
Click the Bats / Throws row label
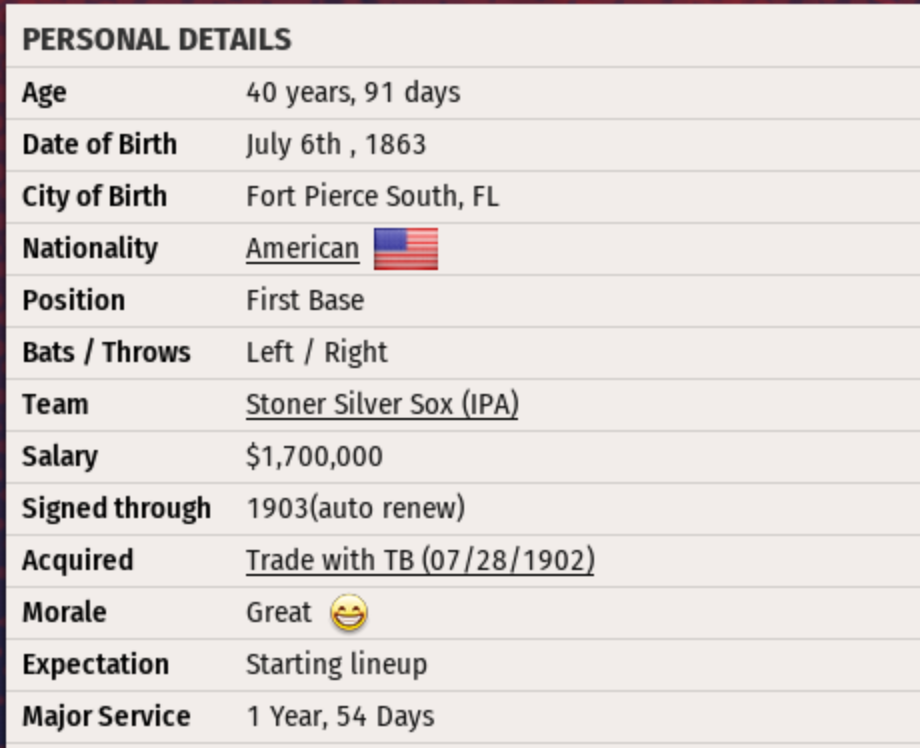(x=106, y=353)
